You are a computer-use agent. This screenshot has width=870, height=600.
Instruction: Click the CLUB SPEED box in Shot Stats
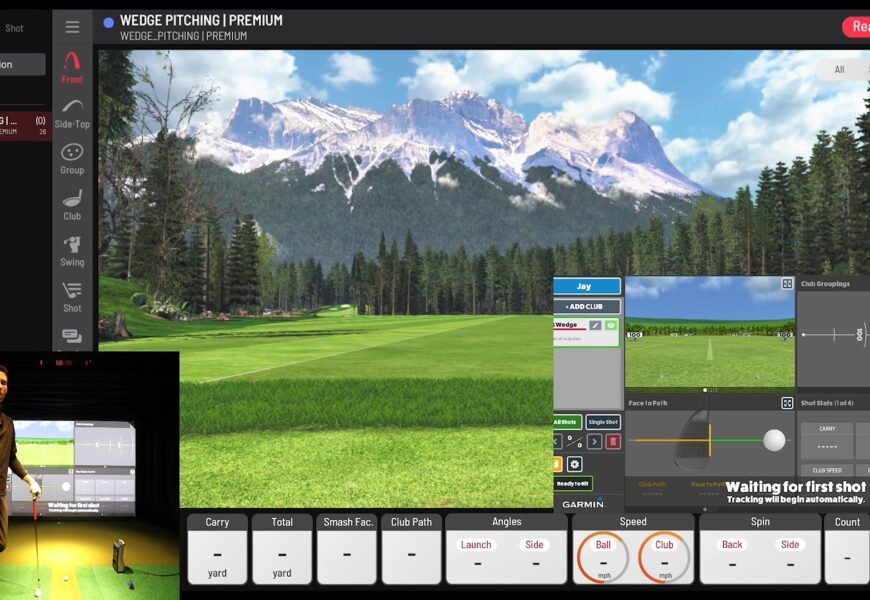(x=827, y=470)
